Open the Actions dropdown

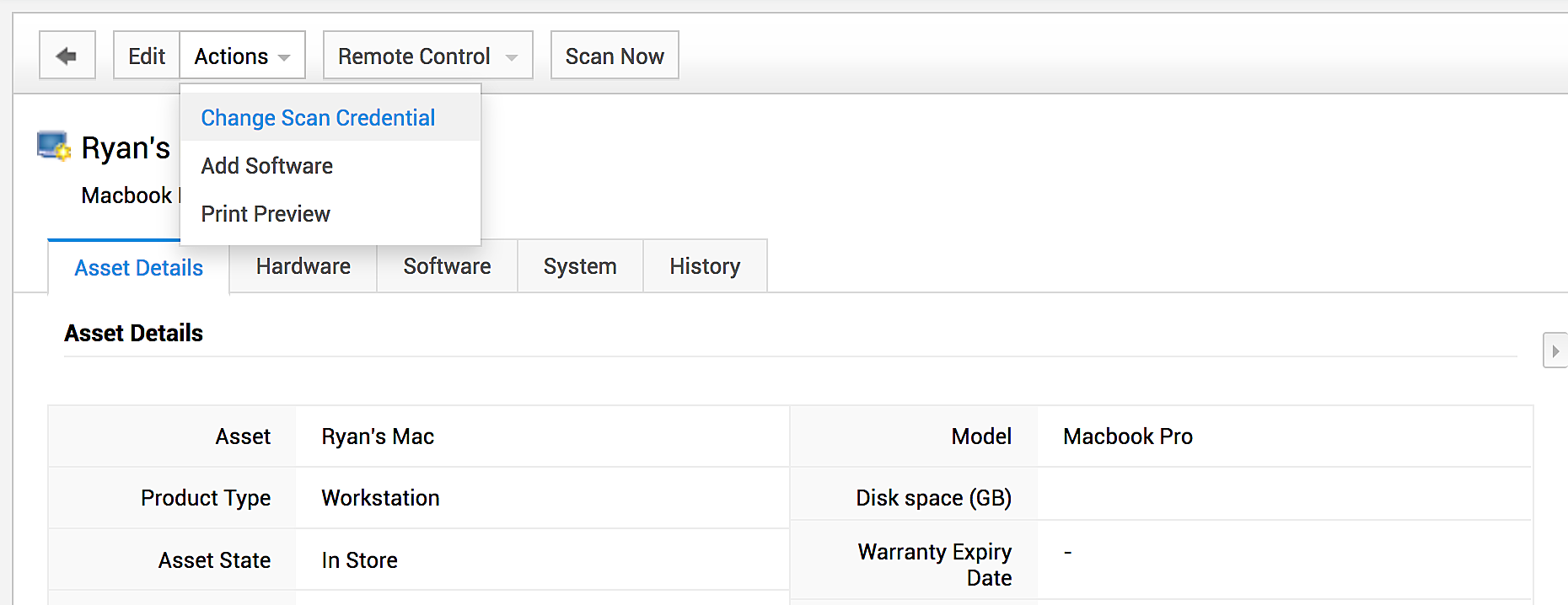[243, 56]
